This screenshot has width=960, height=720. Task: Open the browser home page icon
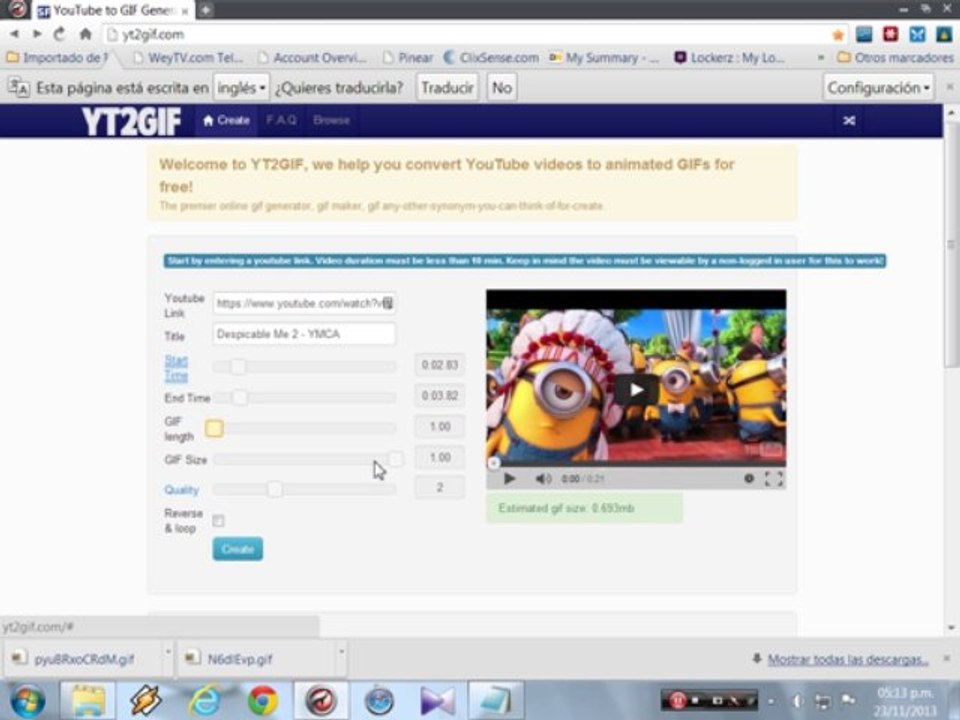click(85, 34)
